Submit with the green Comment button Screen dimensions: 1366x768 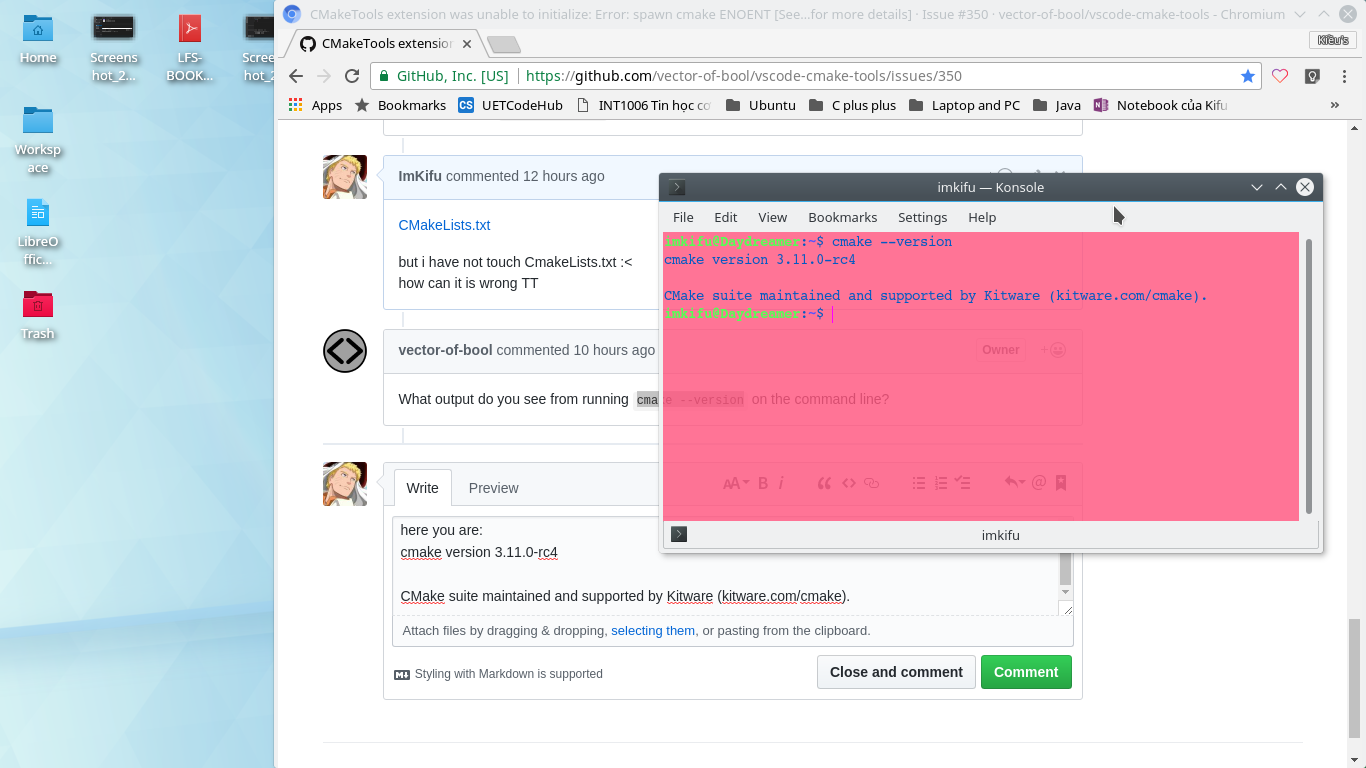pyautogui.click(x=1026, y=671)
